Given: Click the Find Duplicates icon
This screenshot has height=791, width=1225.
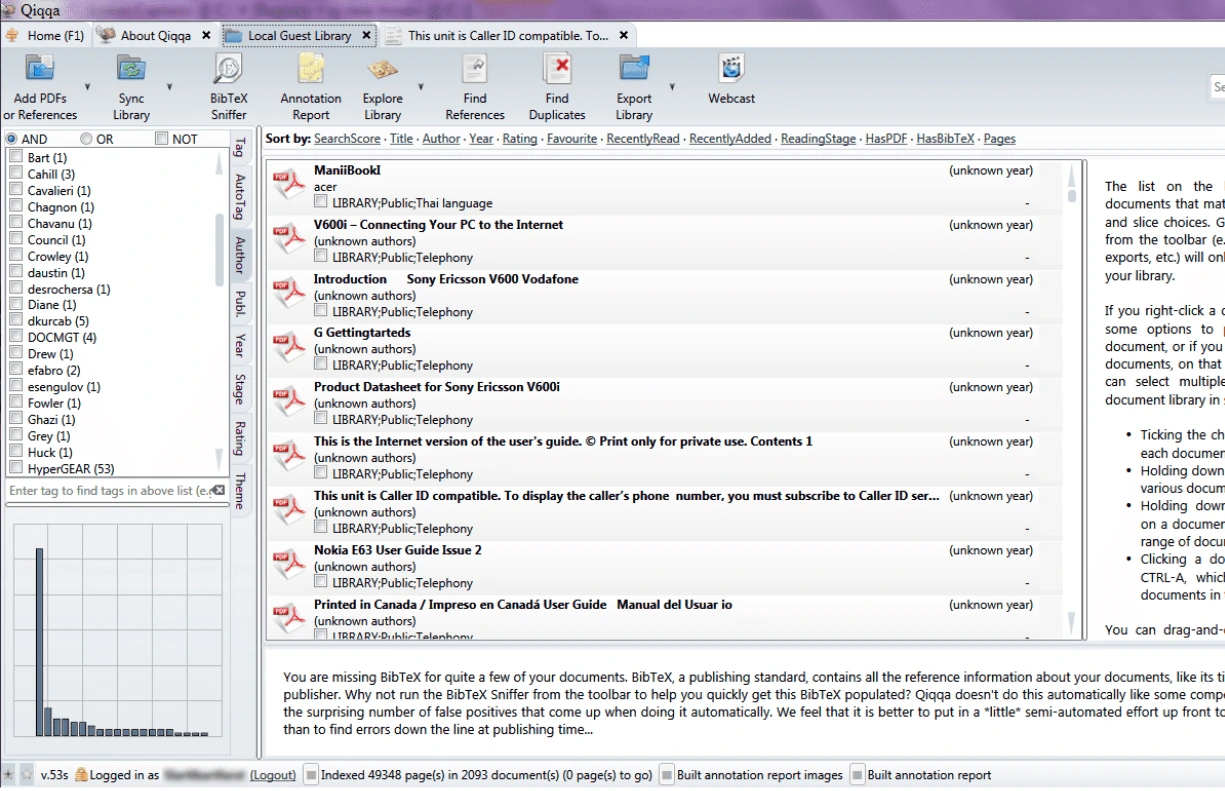Looking at the screenshot, I should (557, 70).
